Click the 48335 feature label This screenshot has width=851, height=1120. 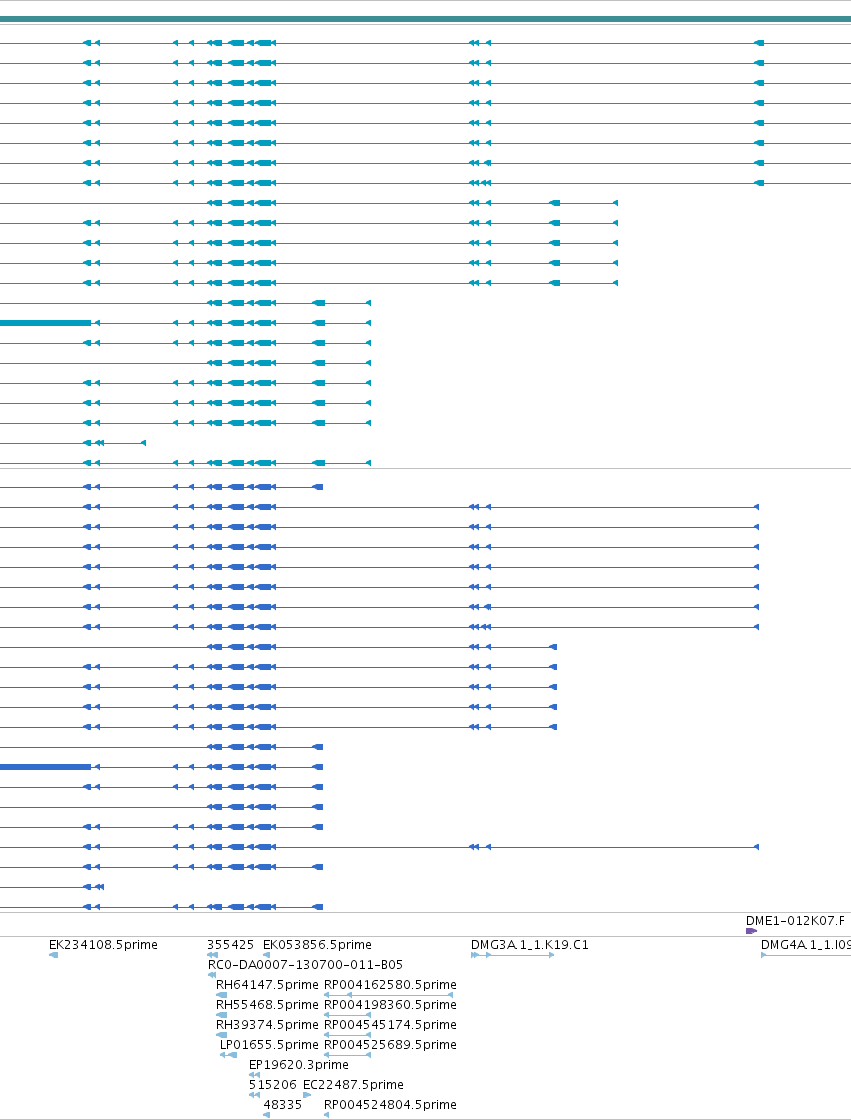(x=282, y=1104)
